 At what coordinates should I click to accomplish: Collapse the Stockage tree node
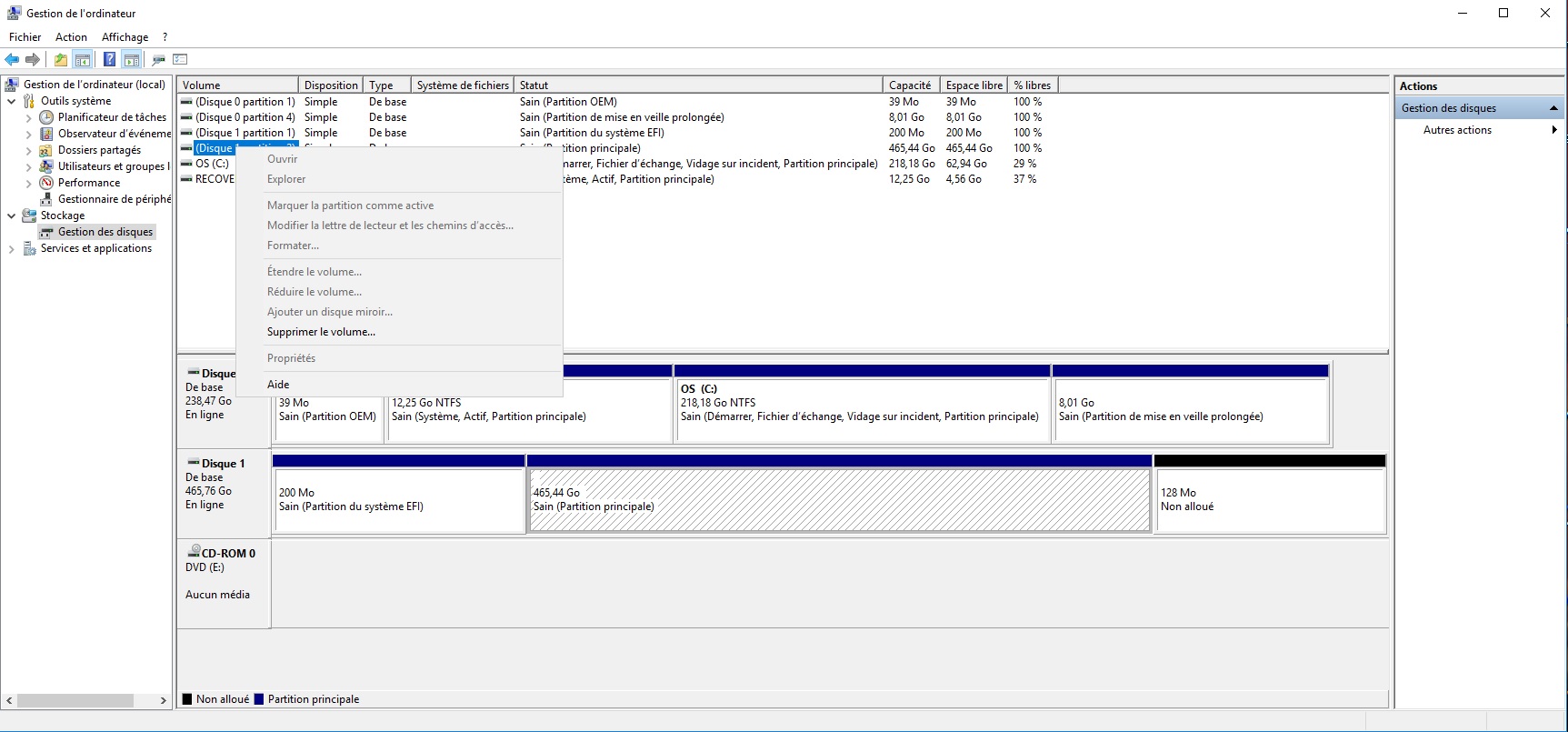click(12, 216)
